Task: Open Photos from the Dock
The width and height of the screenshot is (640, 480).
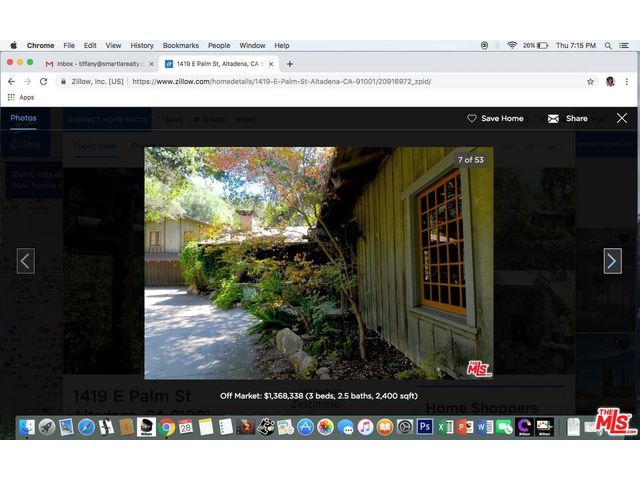Action: tap(325, 427)
